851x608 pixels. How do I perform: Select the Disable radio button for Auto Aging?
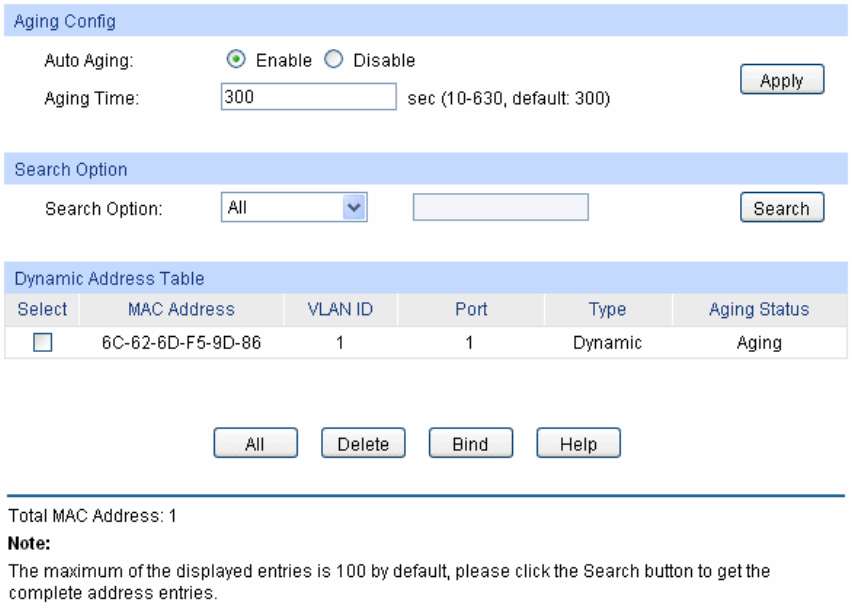(x=333, y=61)
